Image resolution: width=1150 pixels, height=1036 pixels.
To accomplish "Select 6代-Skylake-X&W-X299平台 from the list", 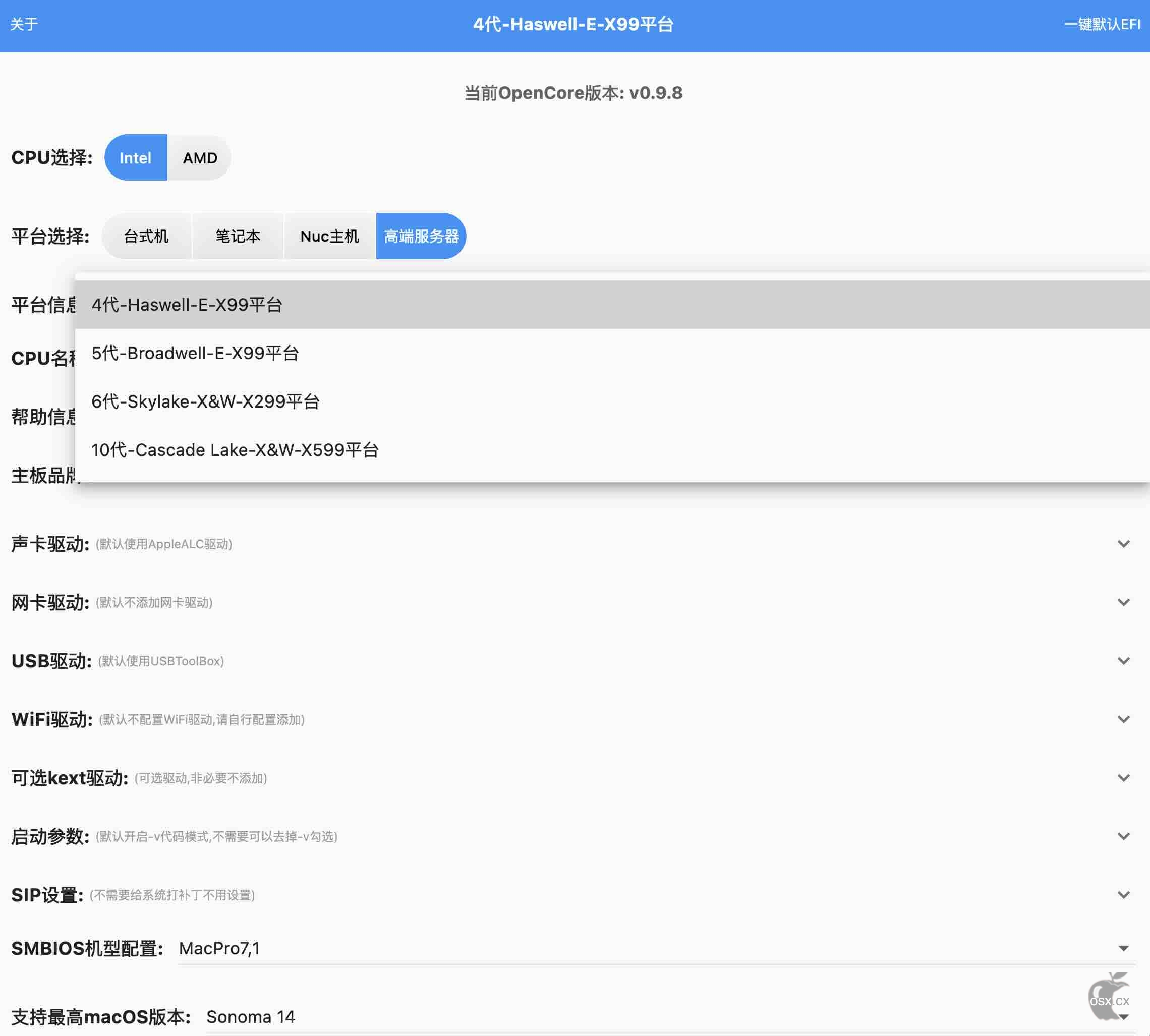I will pos(612,401).
